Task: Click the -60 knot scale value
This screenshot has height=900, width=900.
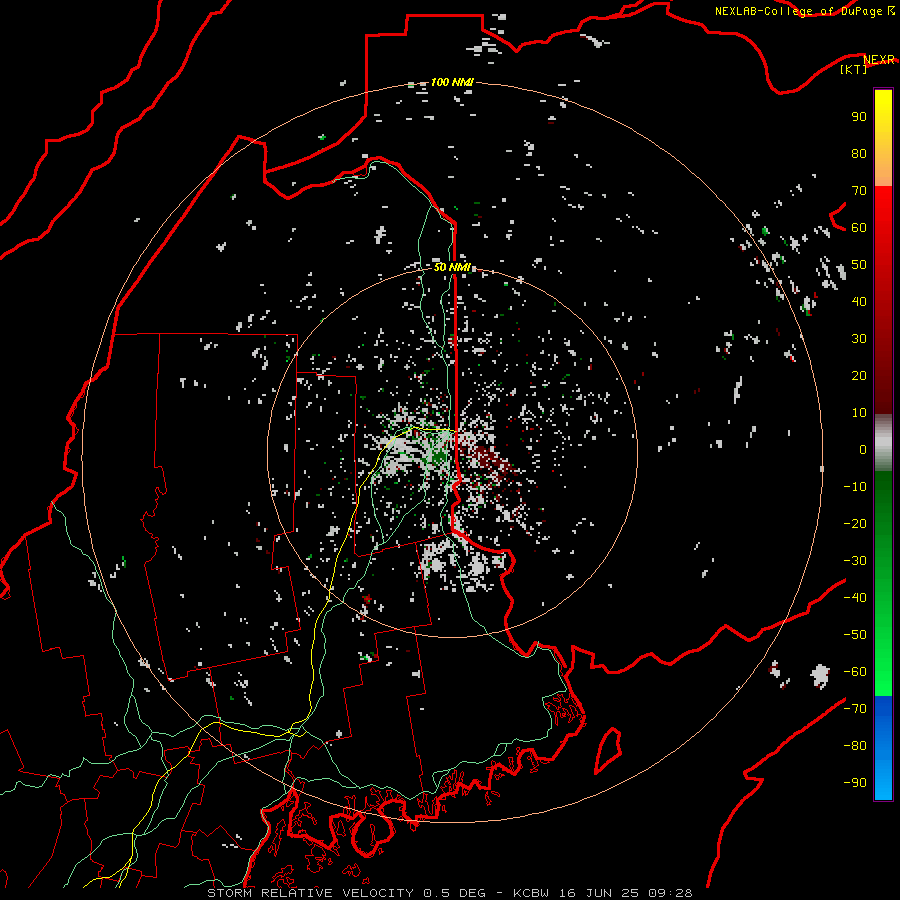Action: point(855,672)
